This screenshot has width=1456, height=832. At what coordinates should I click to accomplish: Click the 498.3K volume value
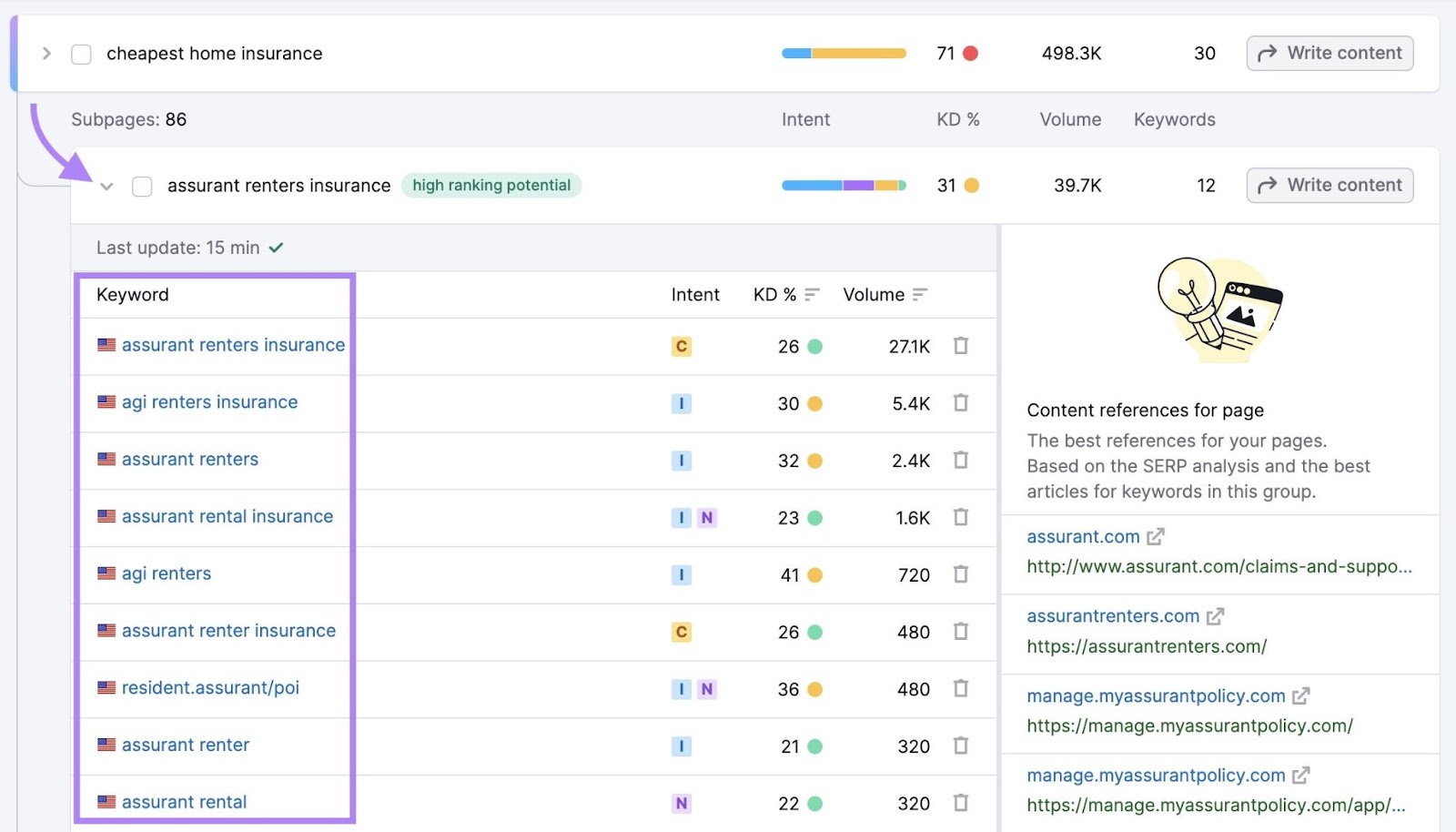point(1071,54)
